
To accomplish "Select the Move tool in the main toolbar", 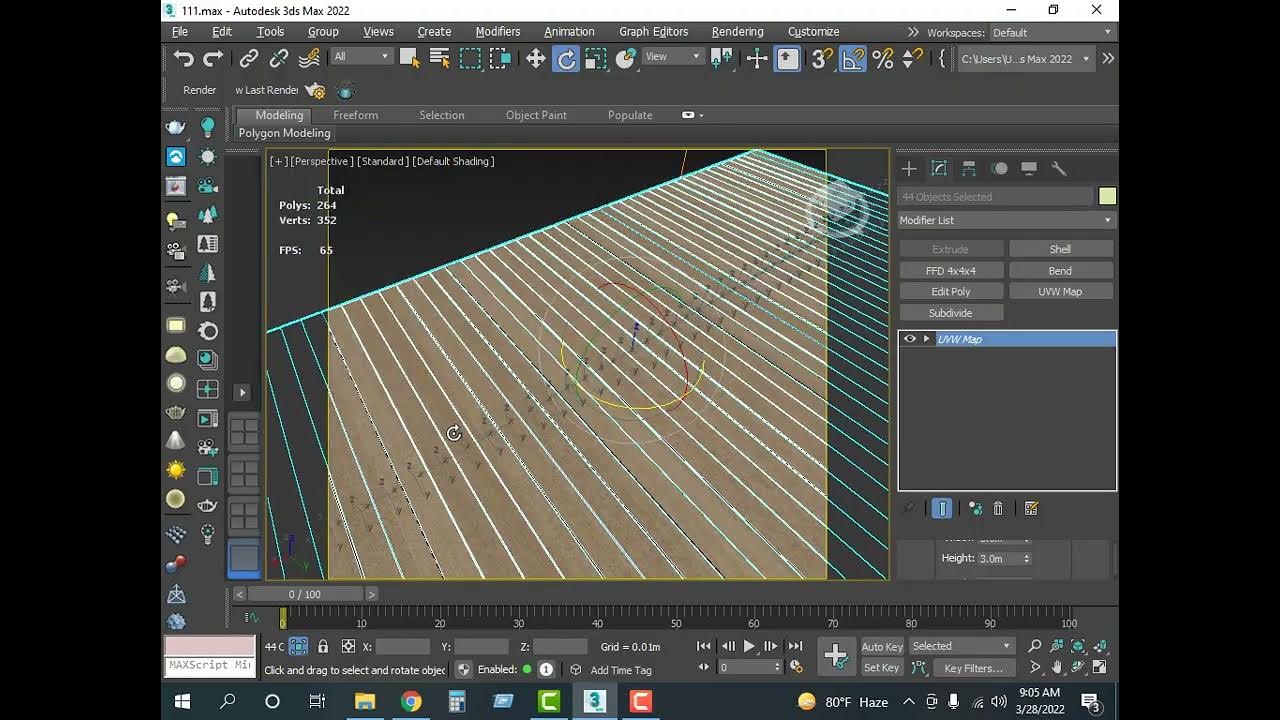I will click(x=536, y=59).
